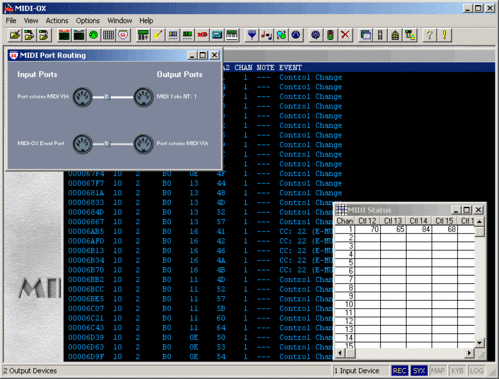
Task: Click the third folder toolbar icon
Action: coord(44,35)
